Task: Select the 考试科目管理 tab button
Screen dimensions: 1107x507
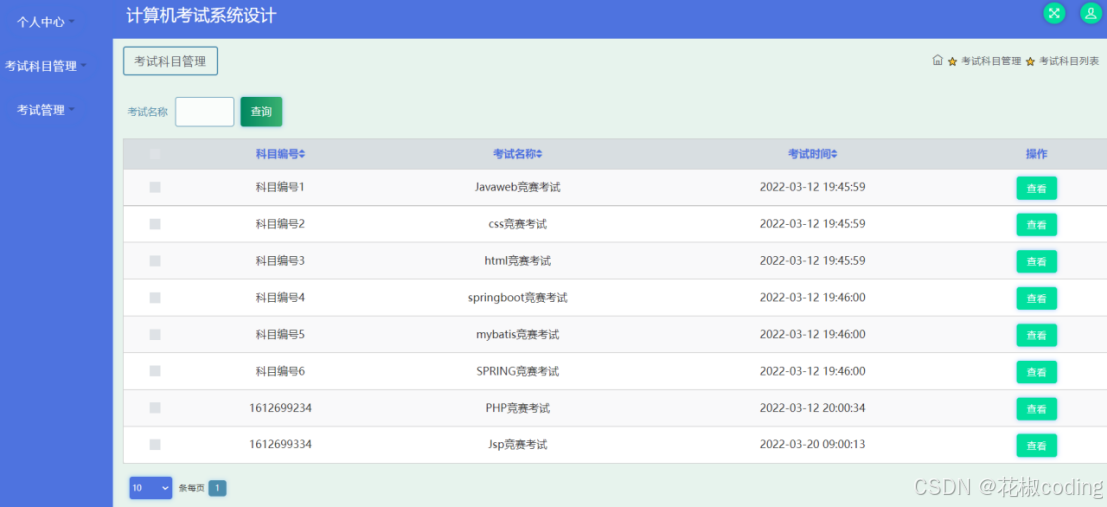Action: click(170, 61)
